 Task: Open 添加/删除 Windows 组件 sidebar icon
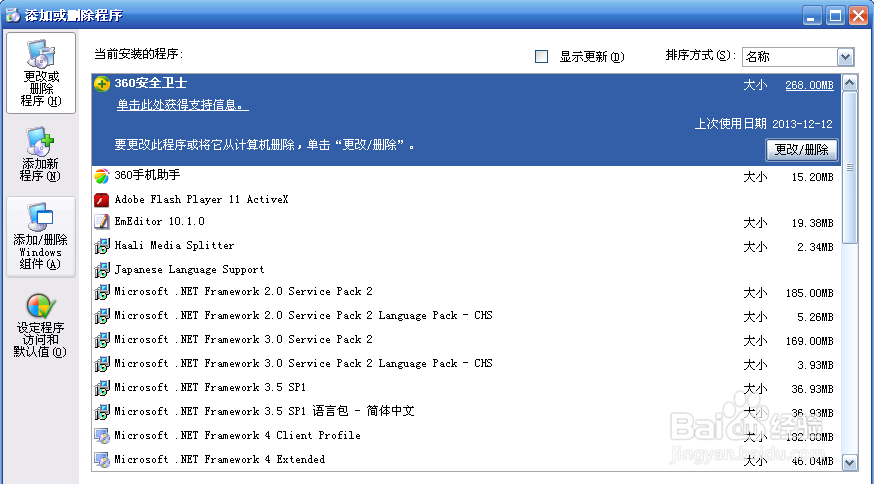point(41,236)
